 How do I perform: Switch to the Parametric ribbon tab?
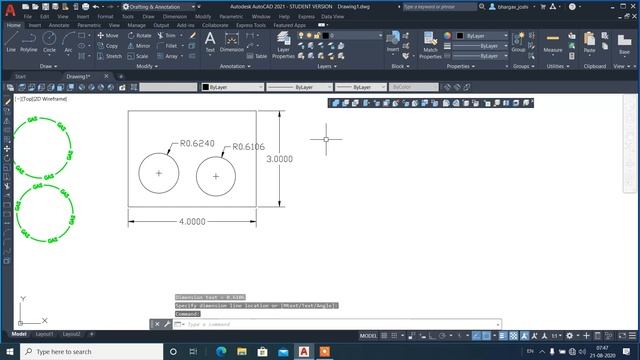pyautogui.click(x=89, y=25)
